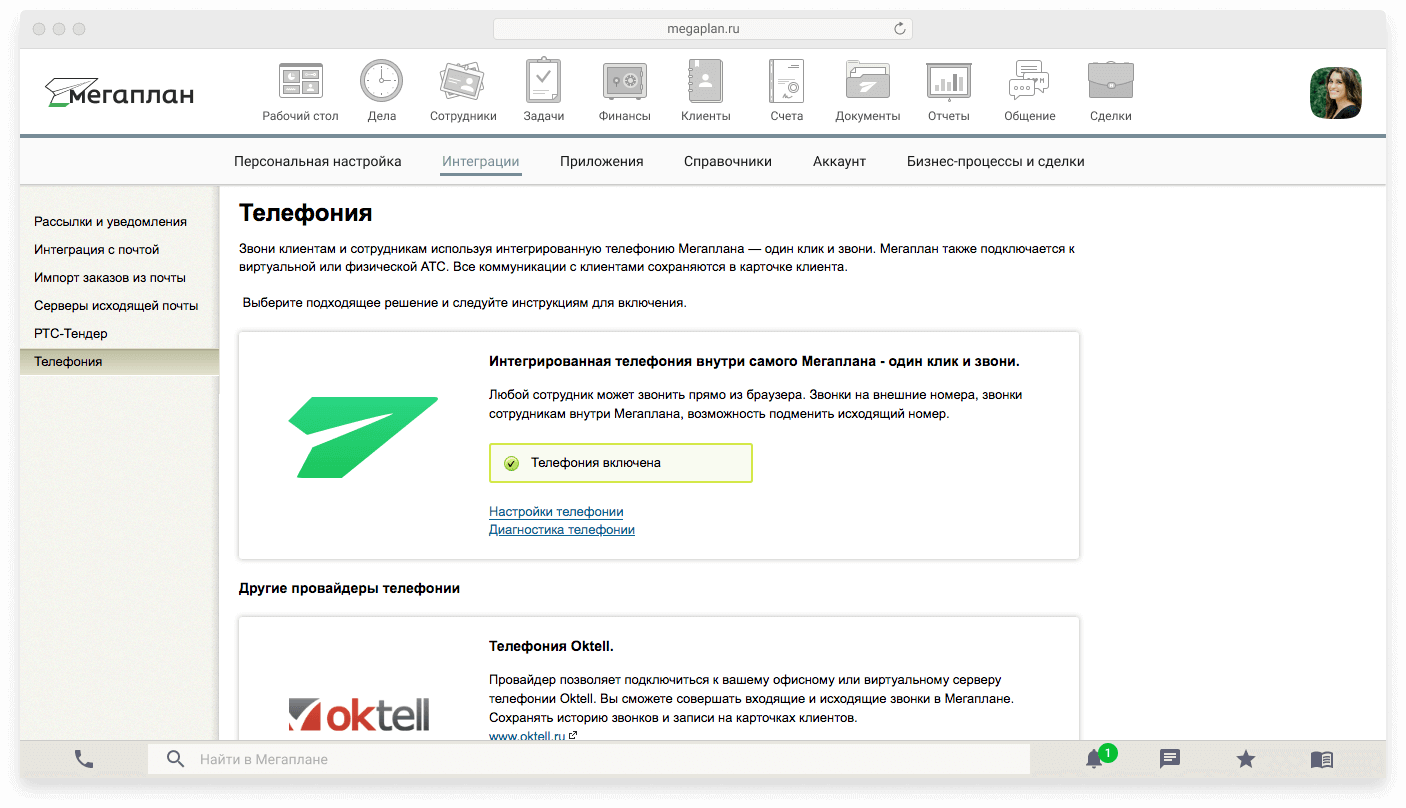Screen dimensions: 1406x808
Task: Open favorites star icon
Action: point(1246,759)
